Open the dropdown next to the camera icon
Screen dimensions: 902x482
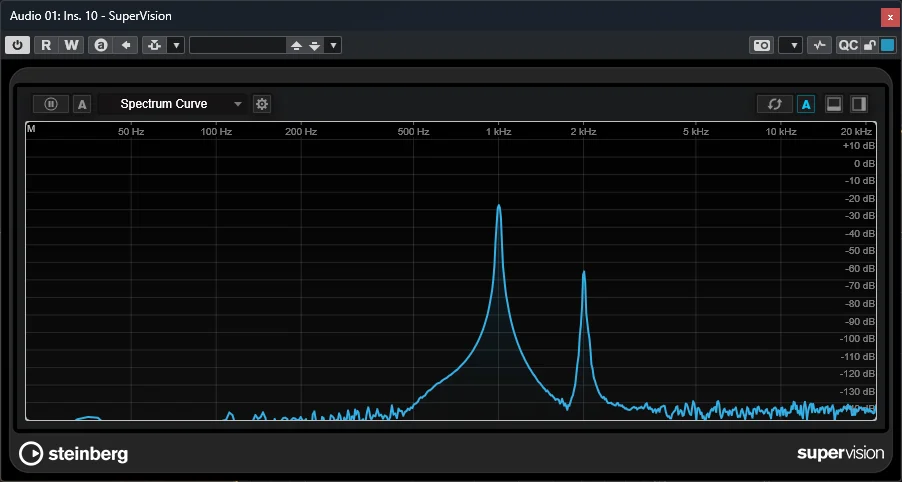pyautogui.click(x=790, y=45)
